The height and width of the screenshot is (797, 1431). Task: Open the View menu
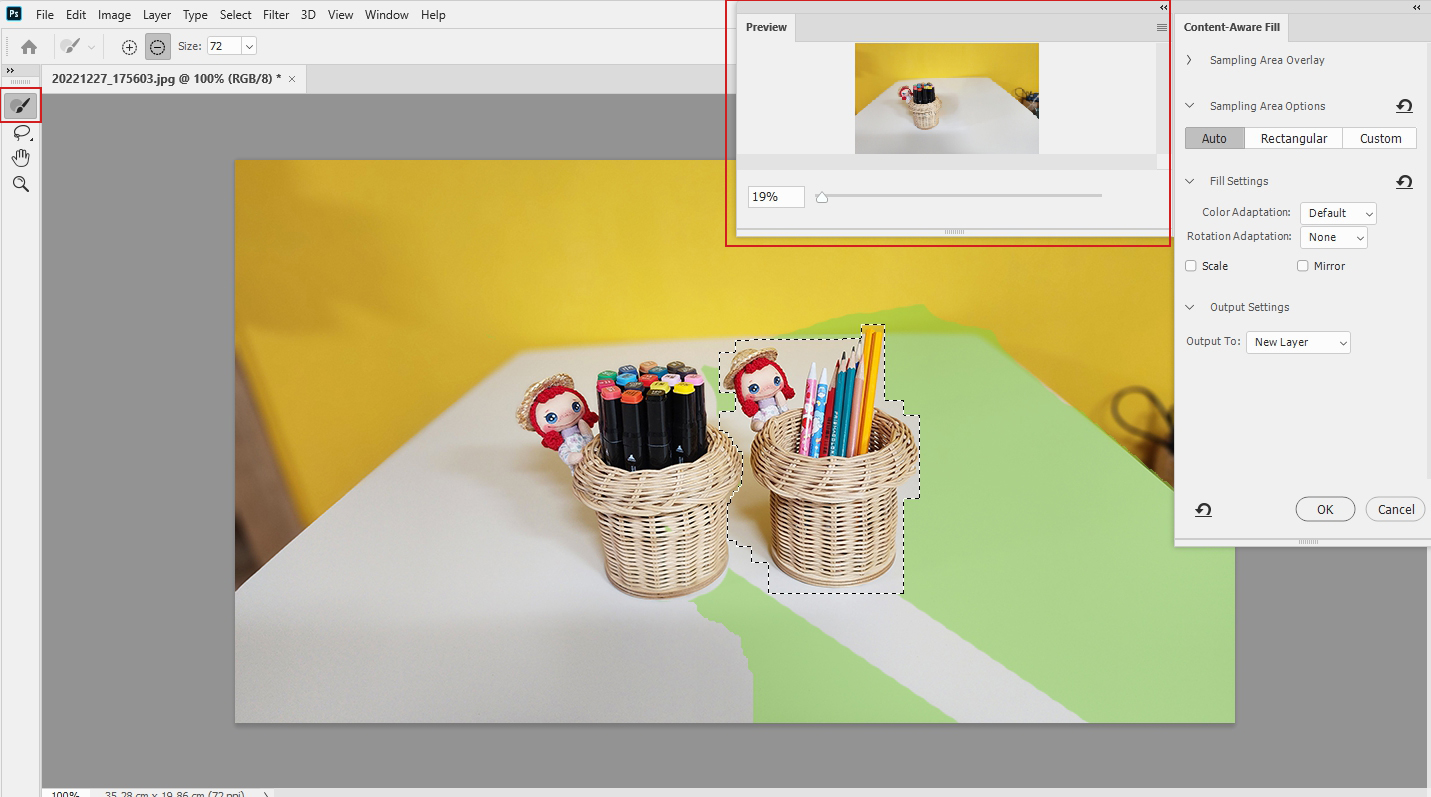[340, 15]
